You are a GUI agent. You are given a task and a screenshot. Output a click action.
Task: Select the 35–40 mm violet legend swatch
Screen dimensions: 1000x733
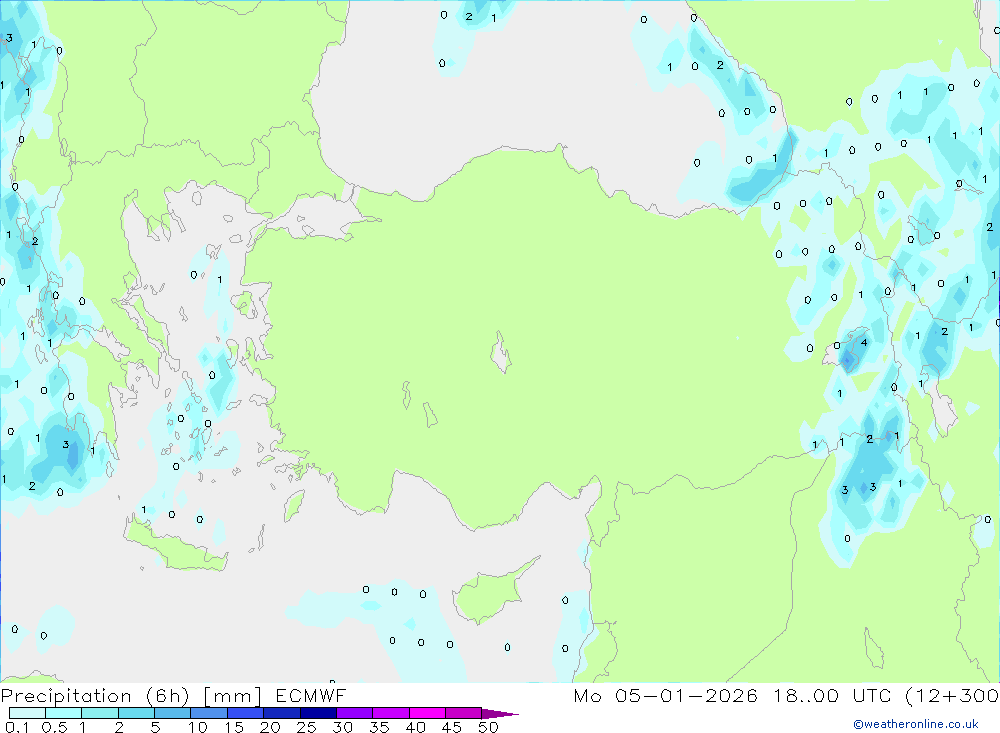(x=391, y=713)
